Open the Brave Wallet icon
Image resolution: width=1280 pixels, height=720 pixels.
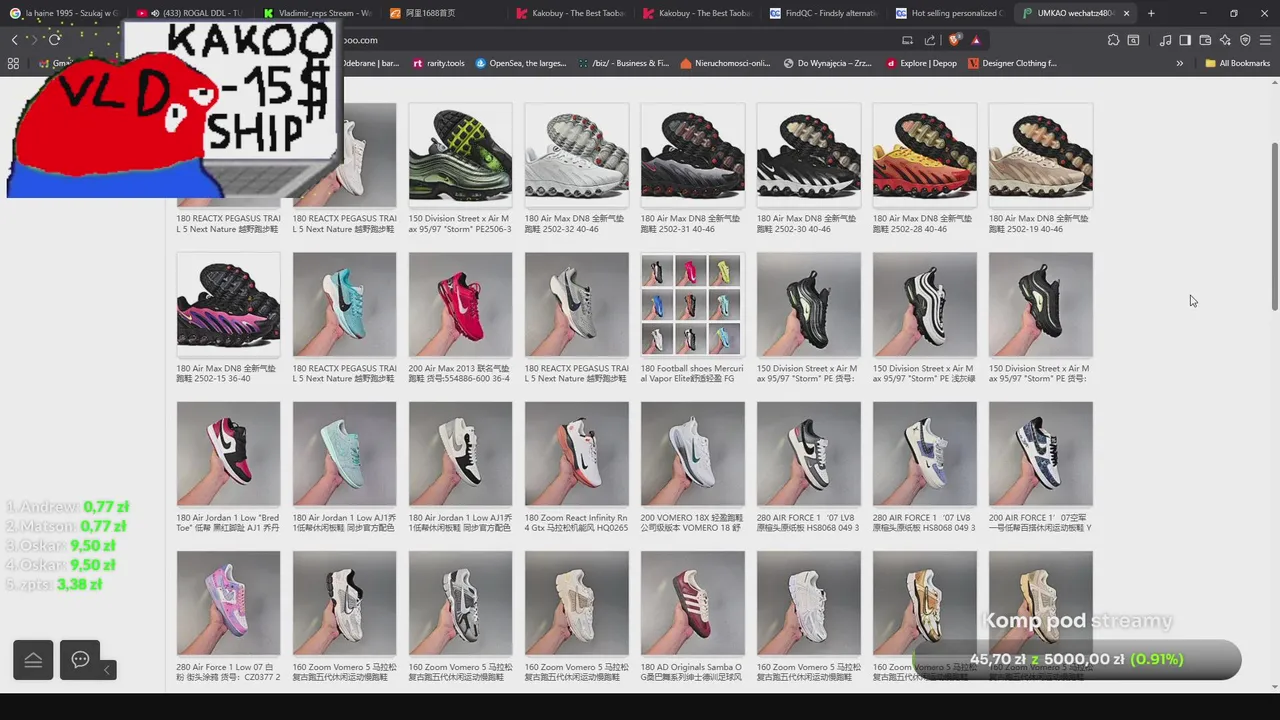click(x=1205, y=40)
